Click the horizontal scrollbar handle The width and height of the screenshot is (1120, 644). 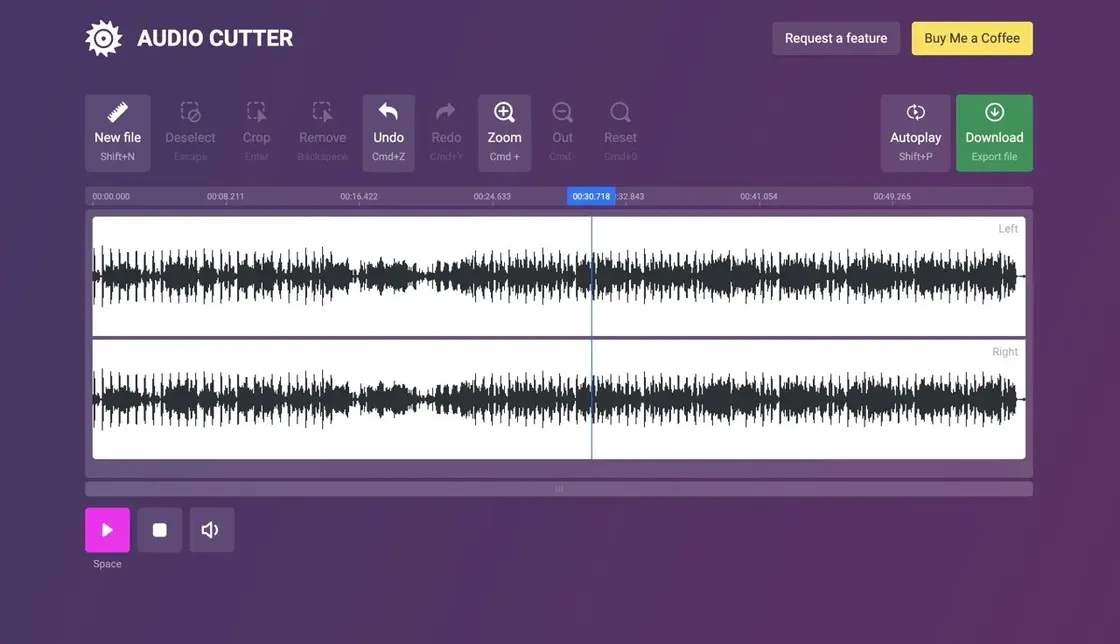[x=559, y=489]
